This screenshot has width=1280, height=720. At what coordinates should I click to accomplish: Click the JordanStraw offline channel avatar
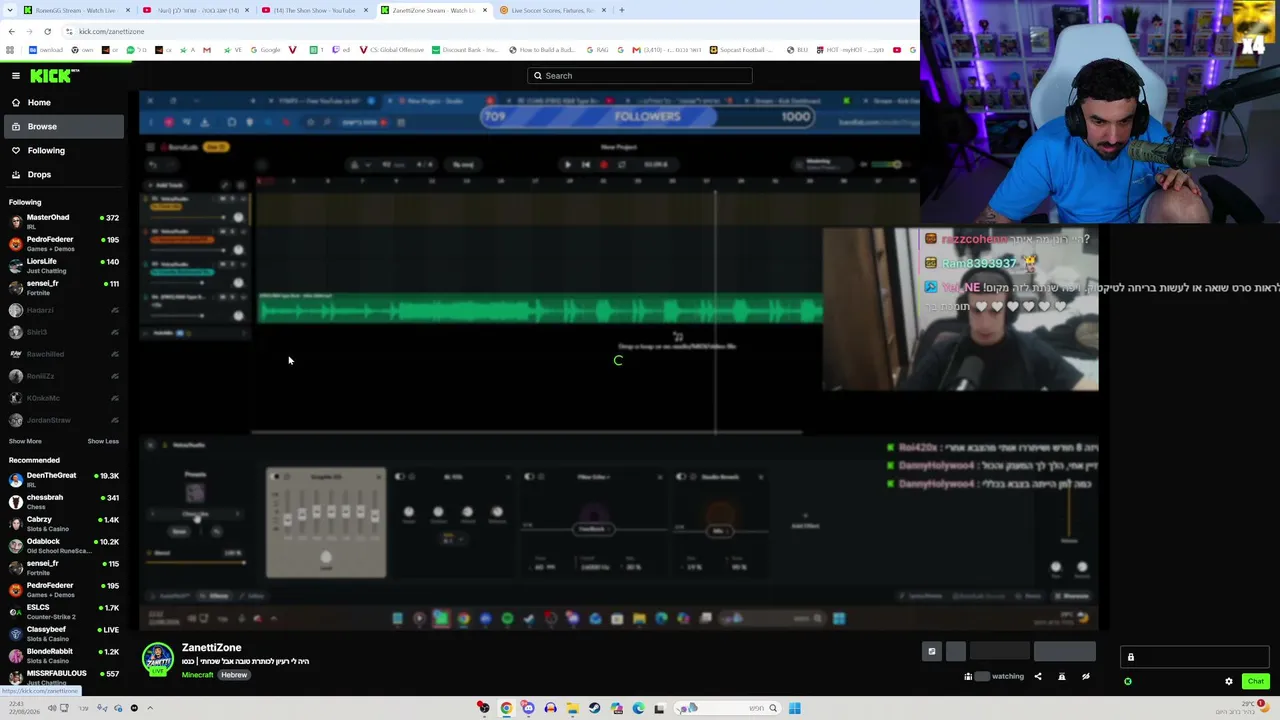[15, 420]
